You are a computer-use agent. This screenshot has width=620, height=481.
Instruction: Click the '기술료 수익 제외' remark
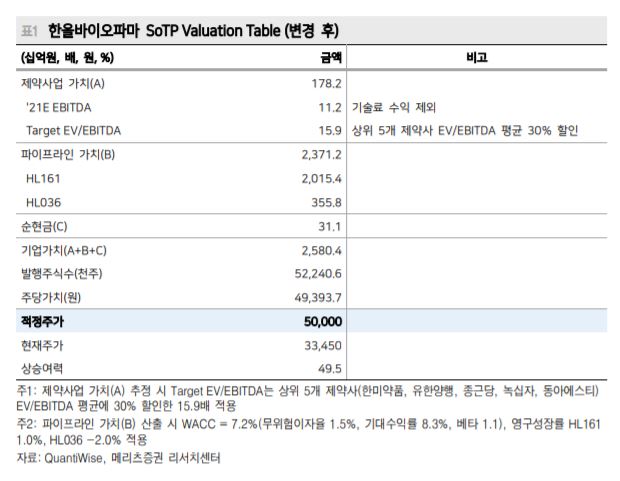pyautogui.click(x=394, y=107)
